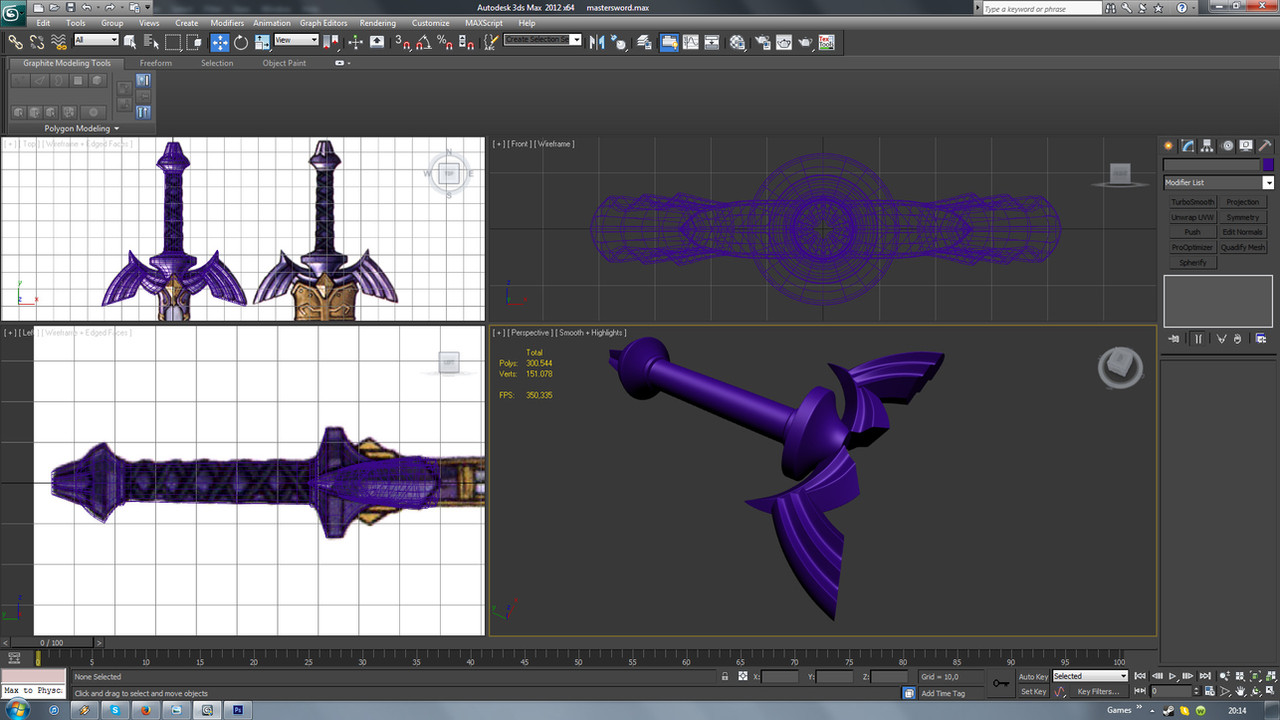This screenshot has width=1280, height=720.
Task: Click Configure Modifier Sets icon
Action: (x=1259, y=339)
